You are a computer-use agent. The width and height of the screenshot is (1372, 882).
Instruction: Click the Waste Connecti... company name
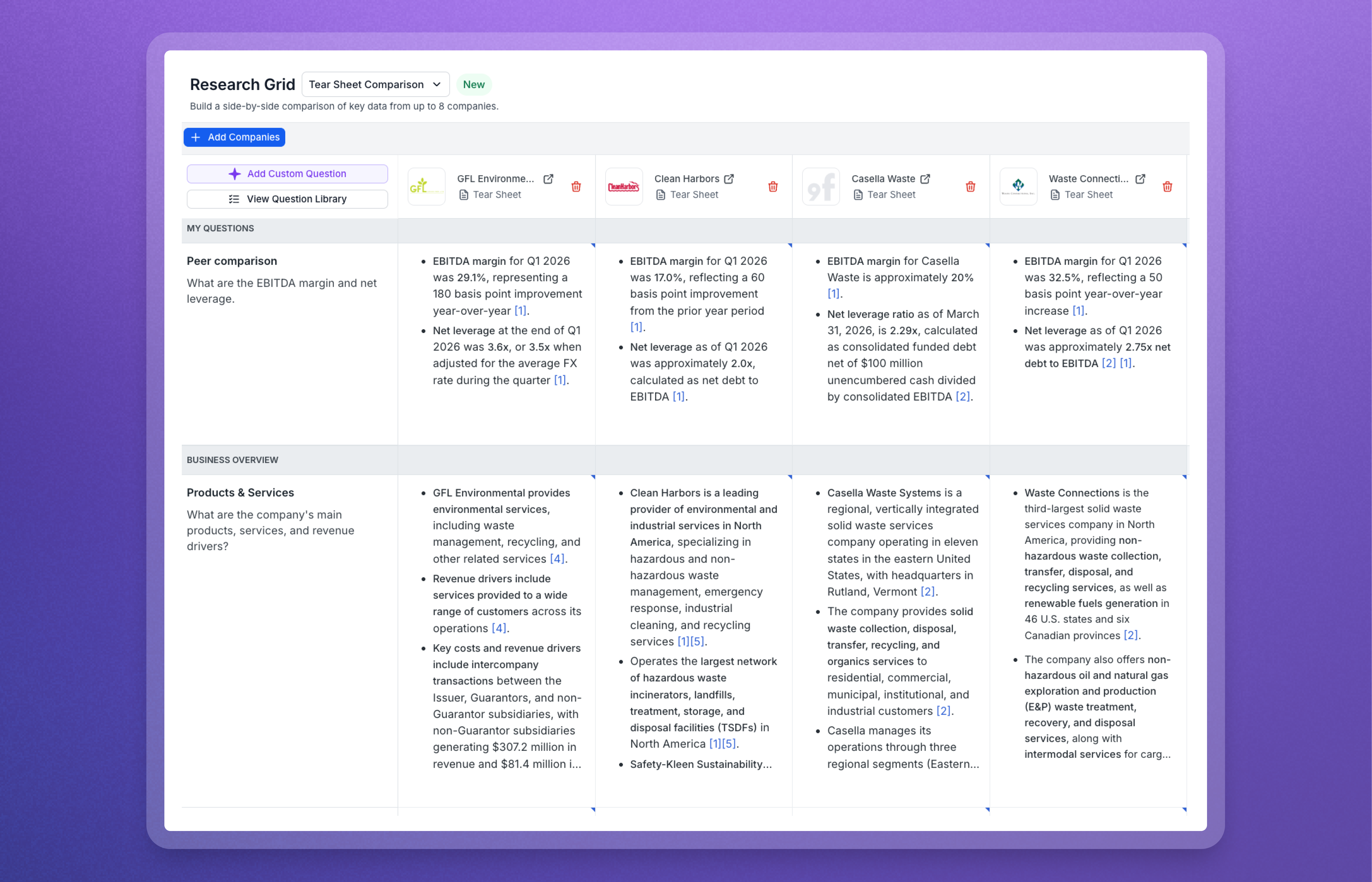click(x=1089, y=179)
